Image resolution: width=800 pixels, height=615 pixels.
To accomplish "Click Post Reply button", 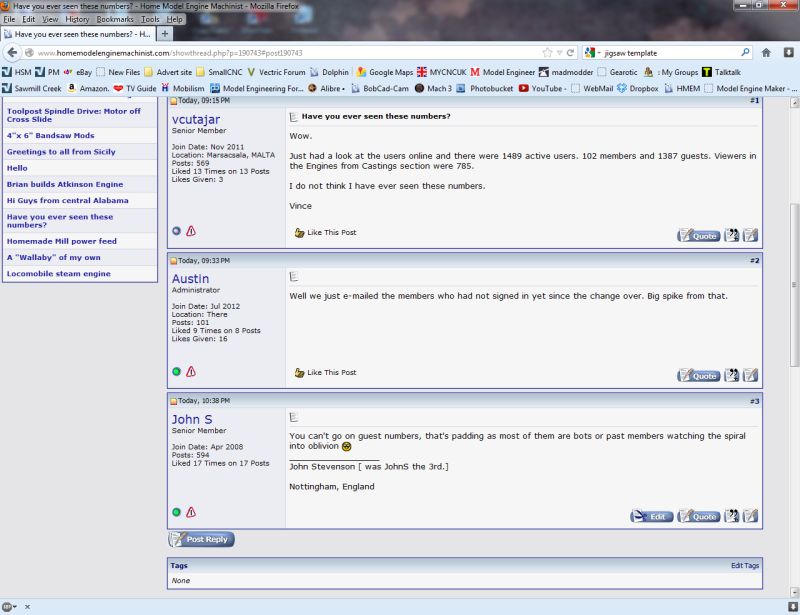I will pos(202,539).
